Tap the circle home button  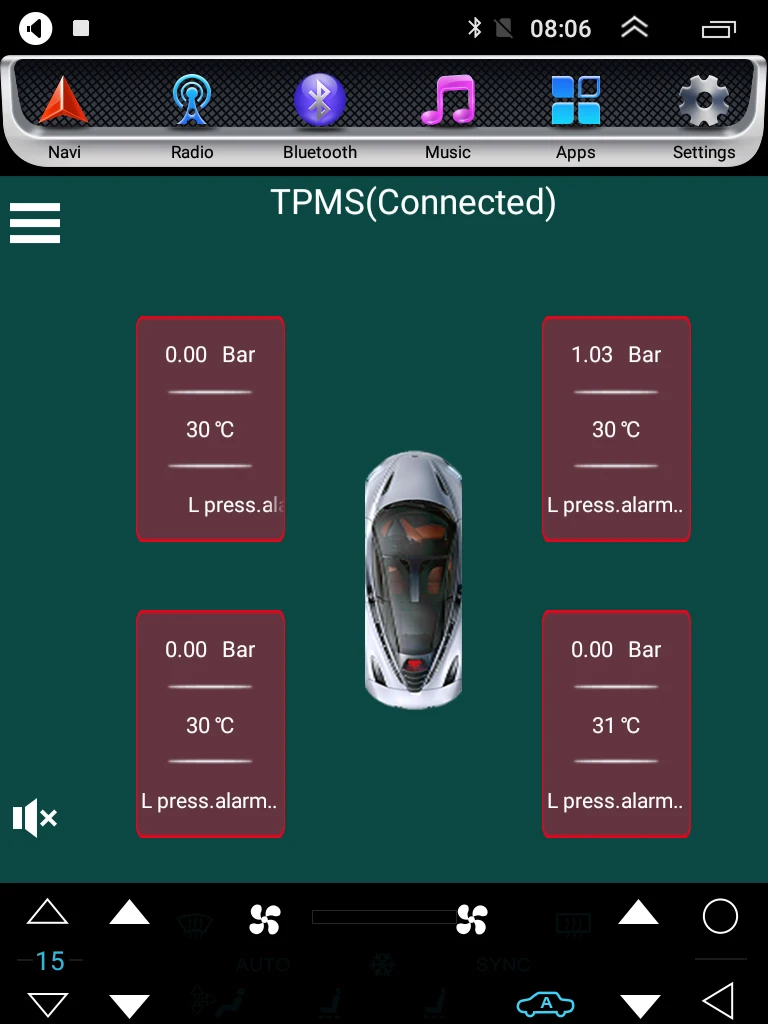tap(720, 916)
